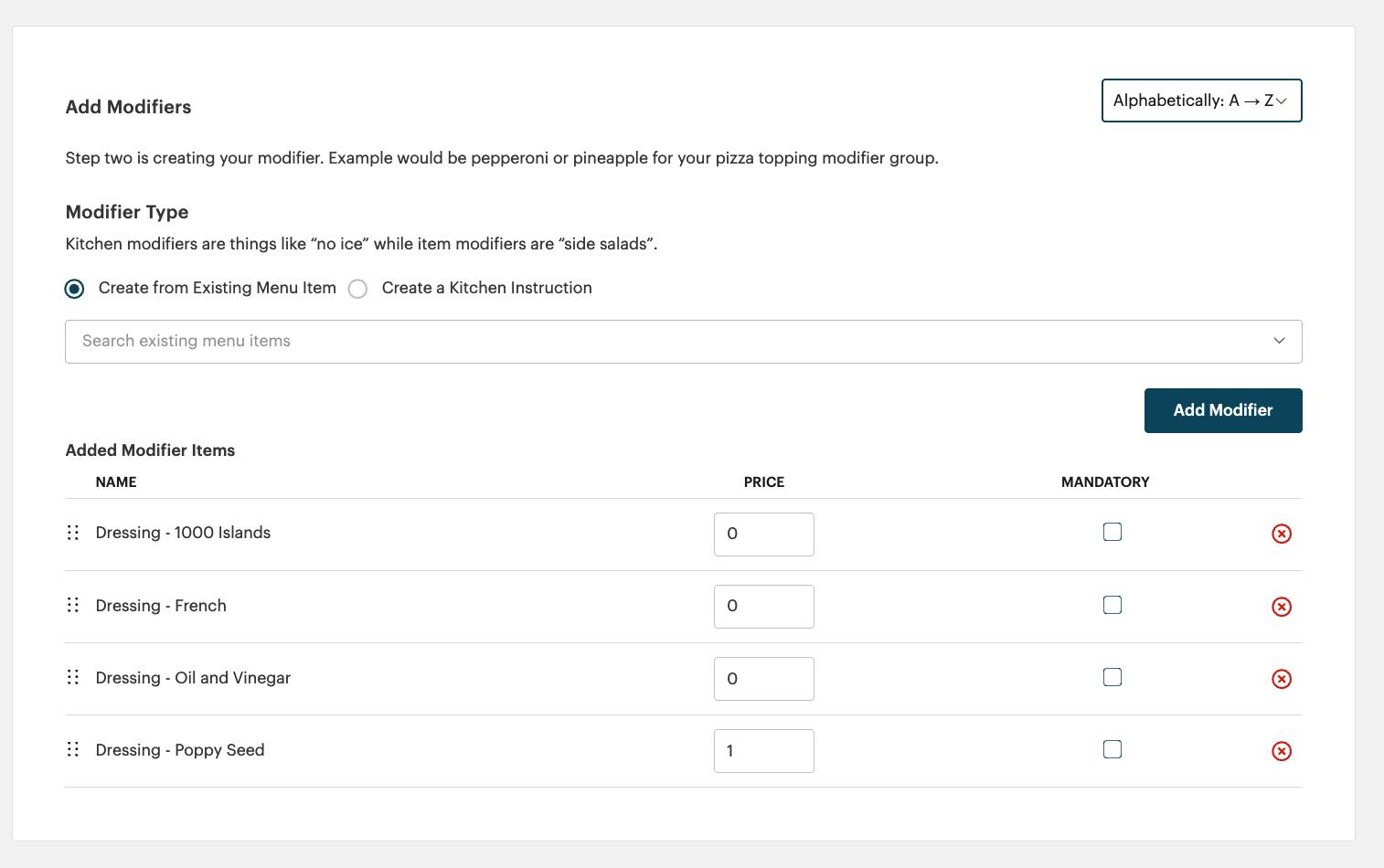The width and height of the screenshot is (1384, 868).
Task: Enable Mandatory for Dressing - 1000 Islands
Action: click(1113, 531)
